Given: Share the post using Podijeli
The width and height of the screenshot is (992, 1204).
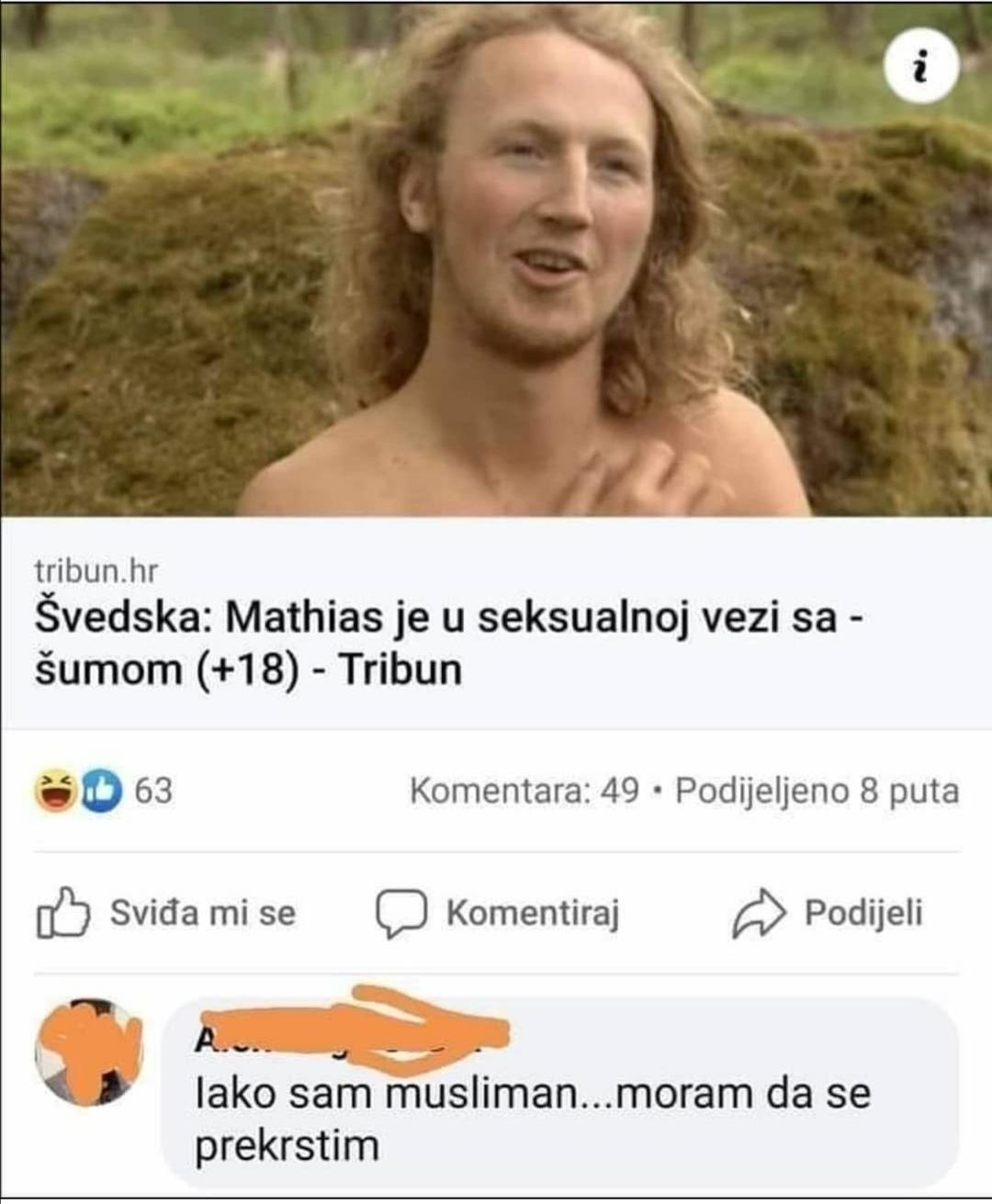Looking at the screenshot, I should click(827, 913).
